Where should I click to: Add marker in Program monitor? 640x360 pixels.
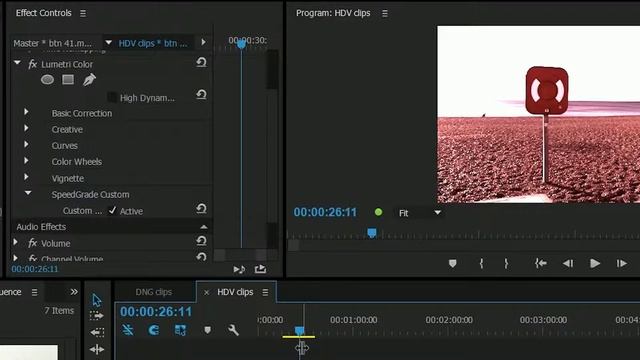pos(452,264)
